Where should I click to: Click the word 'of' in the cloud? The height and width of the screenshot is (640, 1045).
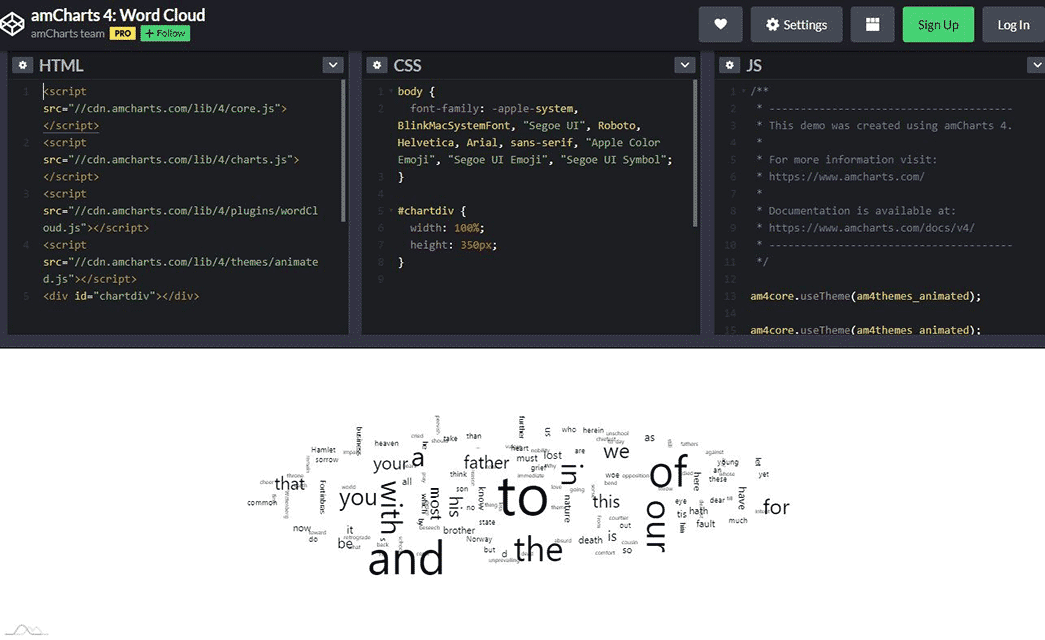coord(668,472)
